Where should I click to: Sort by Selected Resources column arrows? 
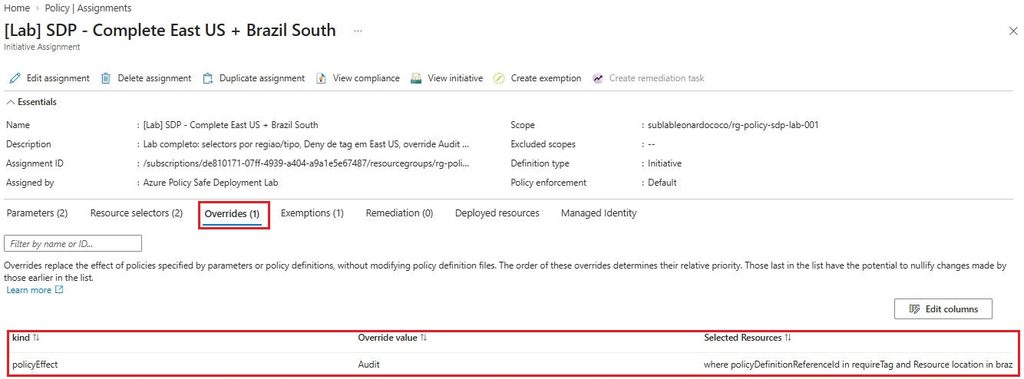[788, 338]
